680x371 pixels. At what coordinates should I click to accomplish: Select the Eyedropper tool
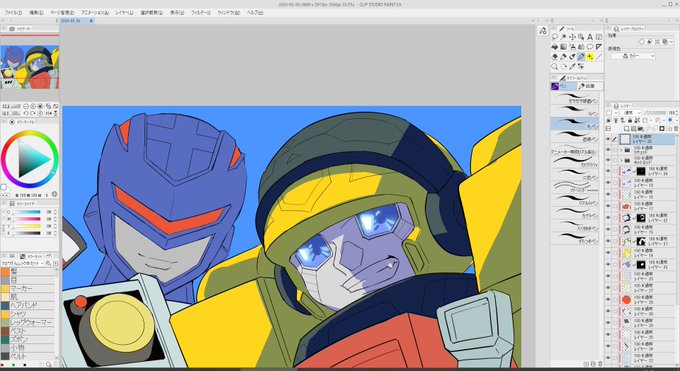[572, 66]
